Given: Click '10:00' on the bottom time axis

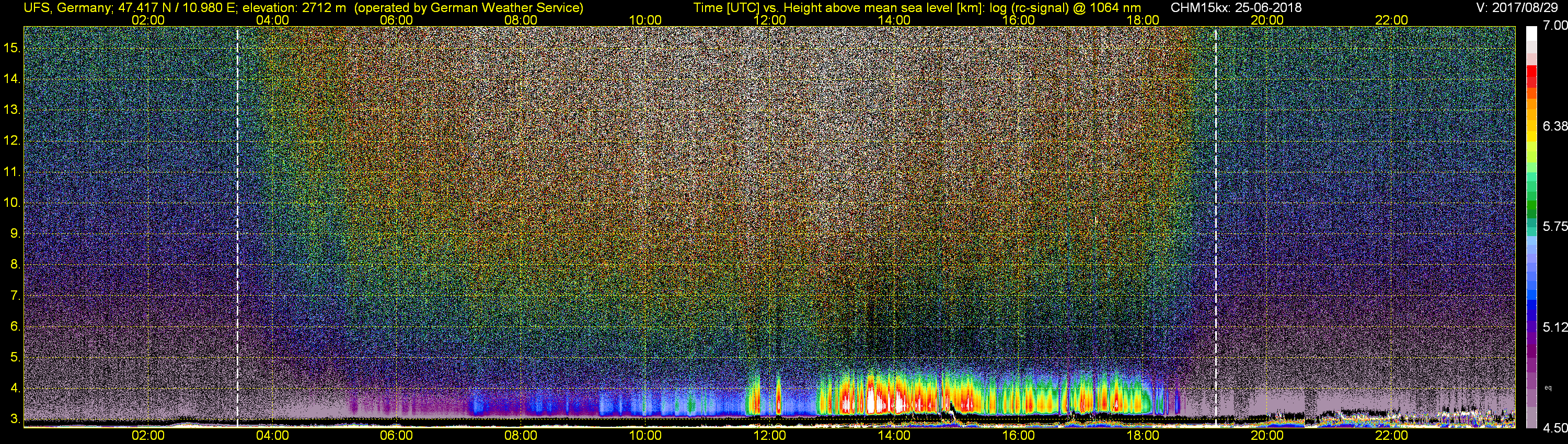Looking at the screenshot, I should click(x=645, y=436).
